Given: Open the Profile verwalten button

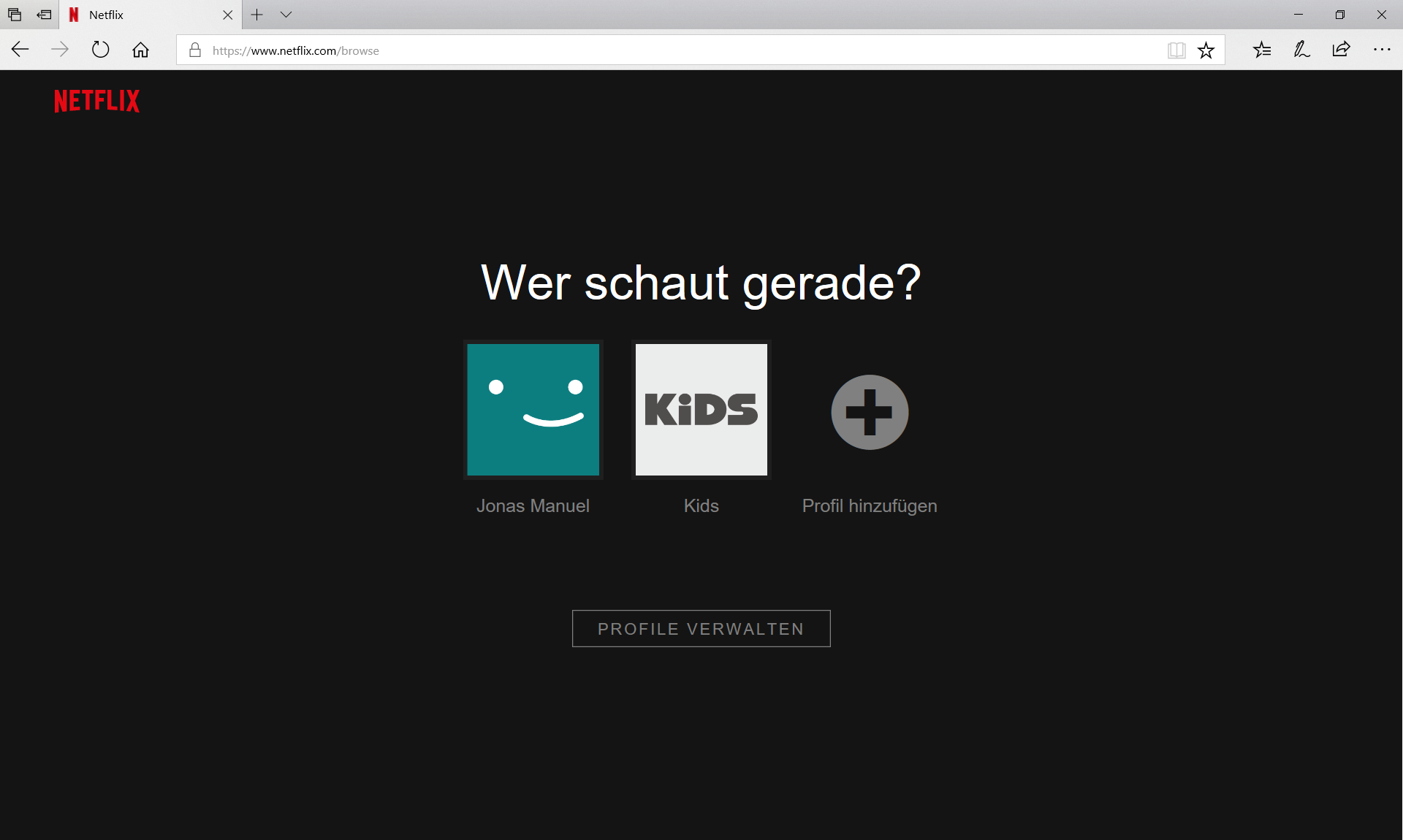Looking at the screenshot, I should point(701,628).
